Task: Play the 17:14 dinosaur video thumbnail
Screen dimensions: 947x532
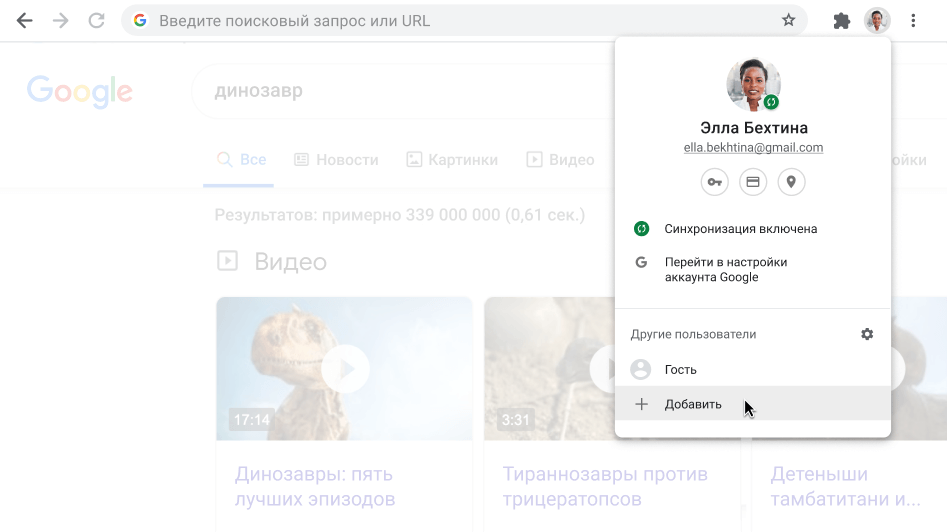Action: click(344, 369)
